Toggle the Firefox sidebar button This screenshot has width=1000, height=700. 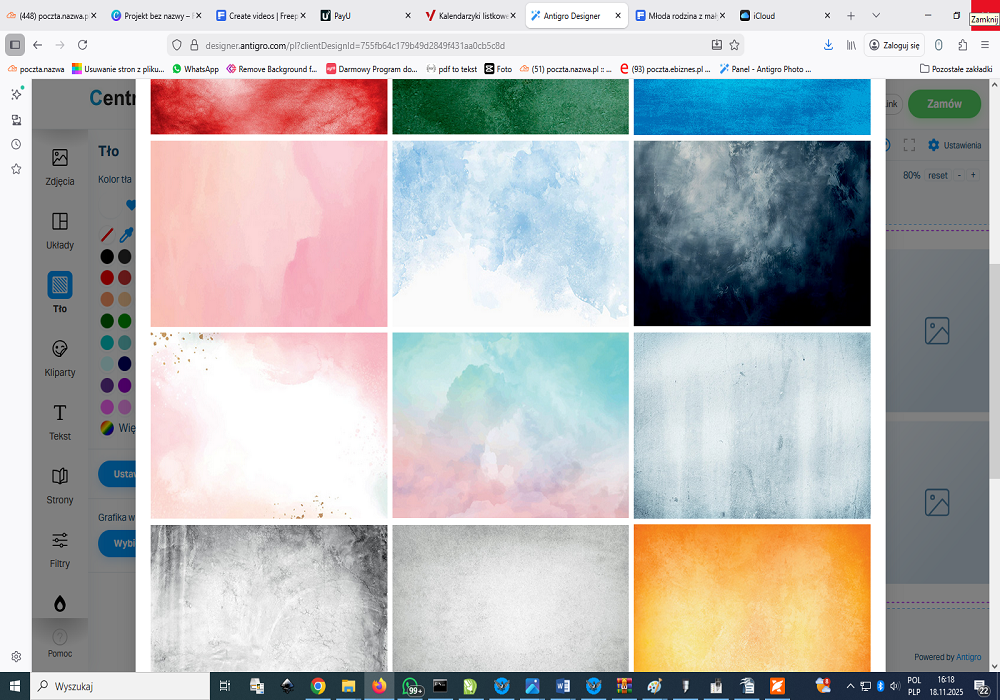coord(15,45)
